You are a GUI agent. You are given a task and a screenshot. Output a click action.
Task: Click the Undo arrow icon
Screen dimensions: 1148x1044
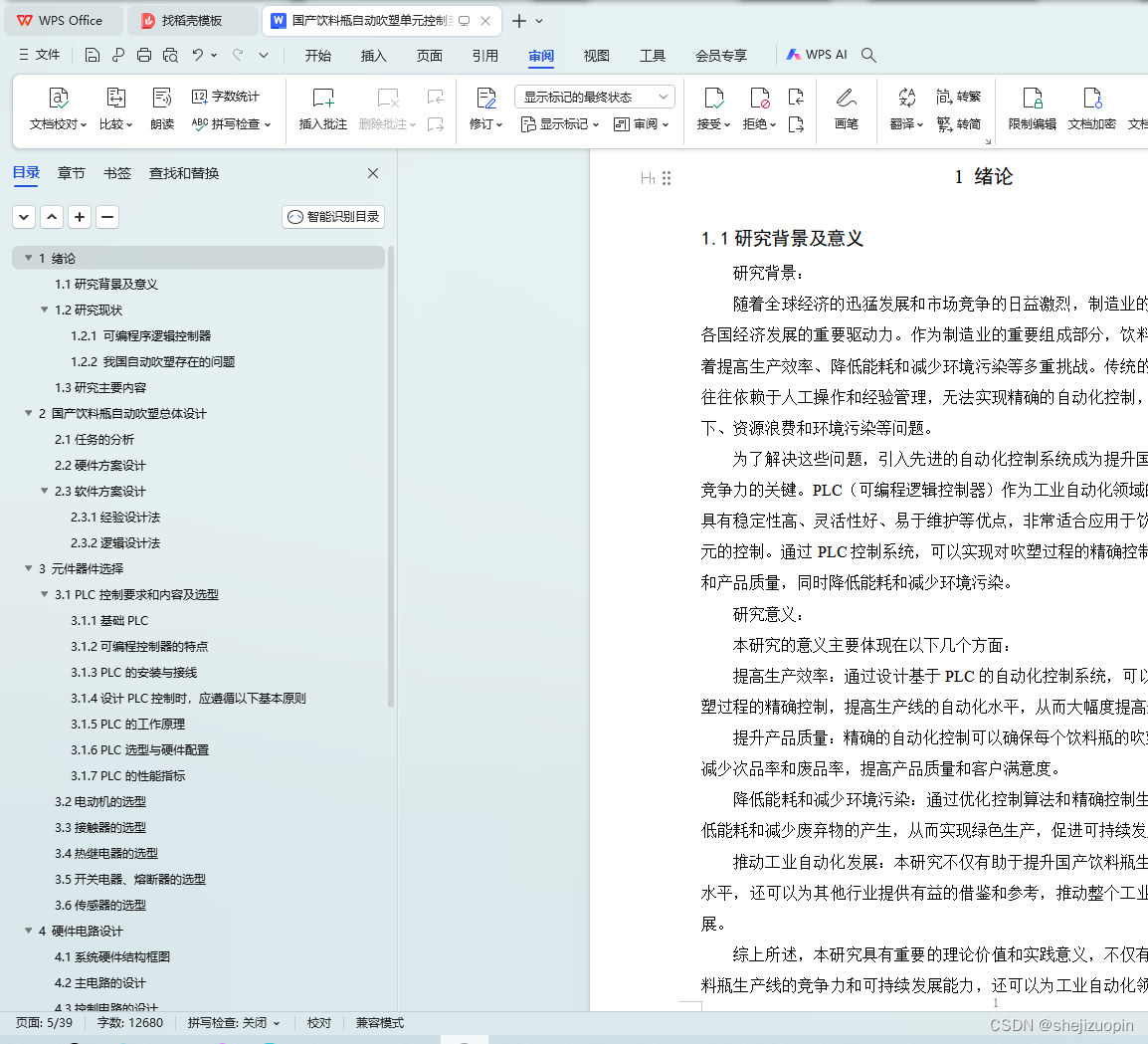coord(197,55)
